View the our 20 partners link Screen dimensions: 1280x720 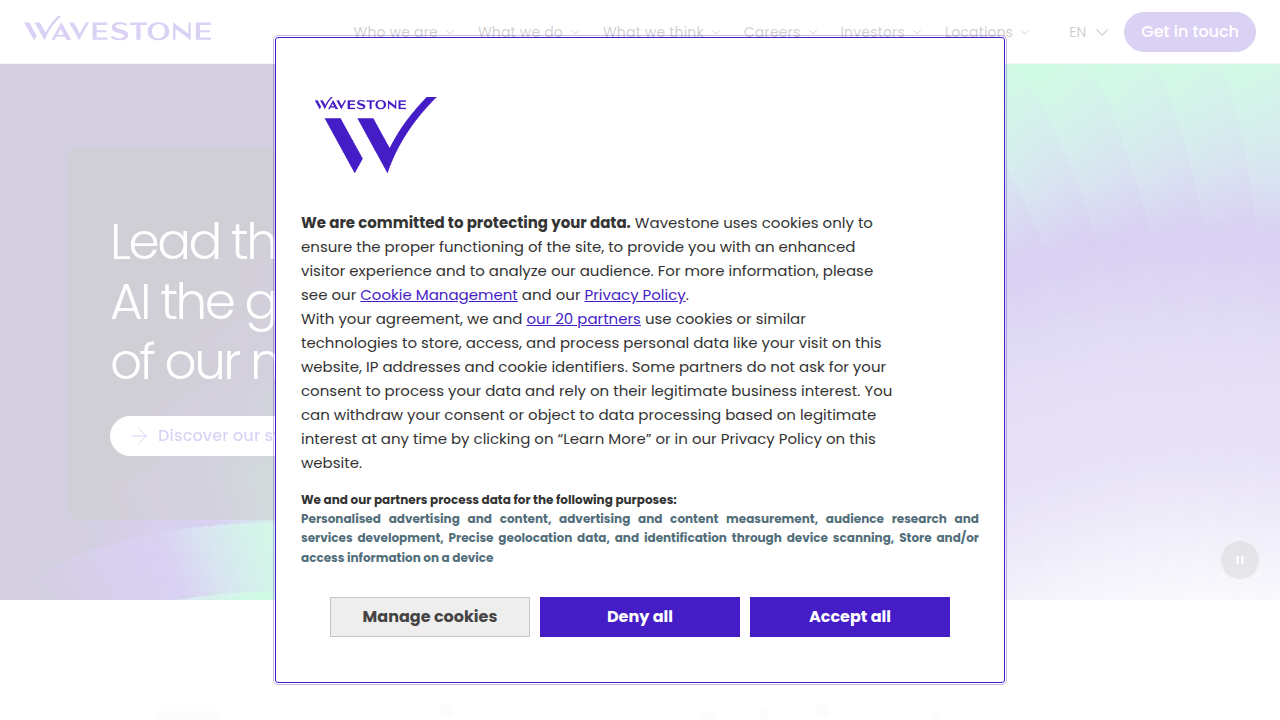click(583, 319)
